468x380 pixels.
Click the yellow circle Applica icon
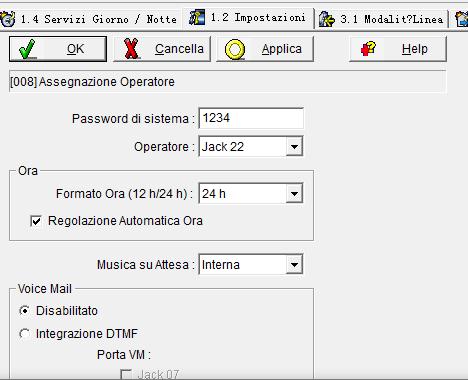click(x=235, y=49)
